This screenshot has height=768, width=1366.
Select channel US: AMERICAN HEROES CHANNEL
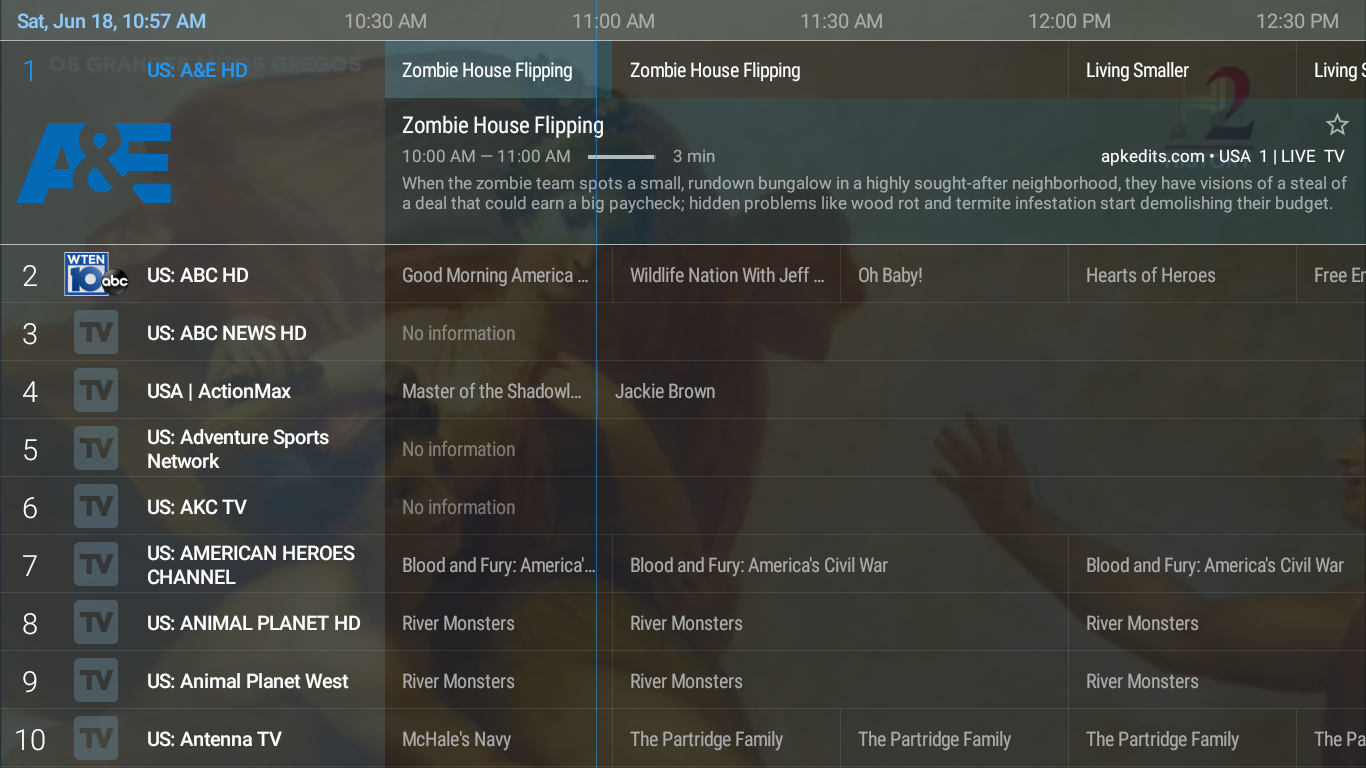pyautogui.click(x=251, y=565)
